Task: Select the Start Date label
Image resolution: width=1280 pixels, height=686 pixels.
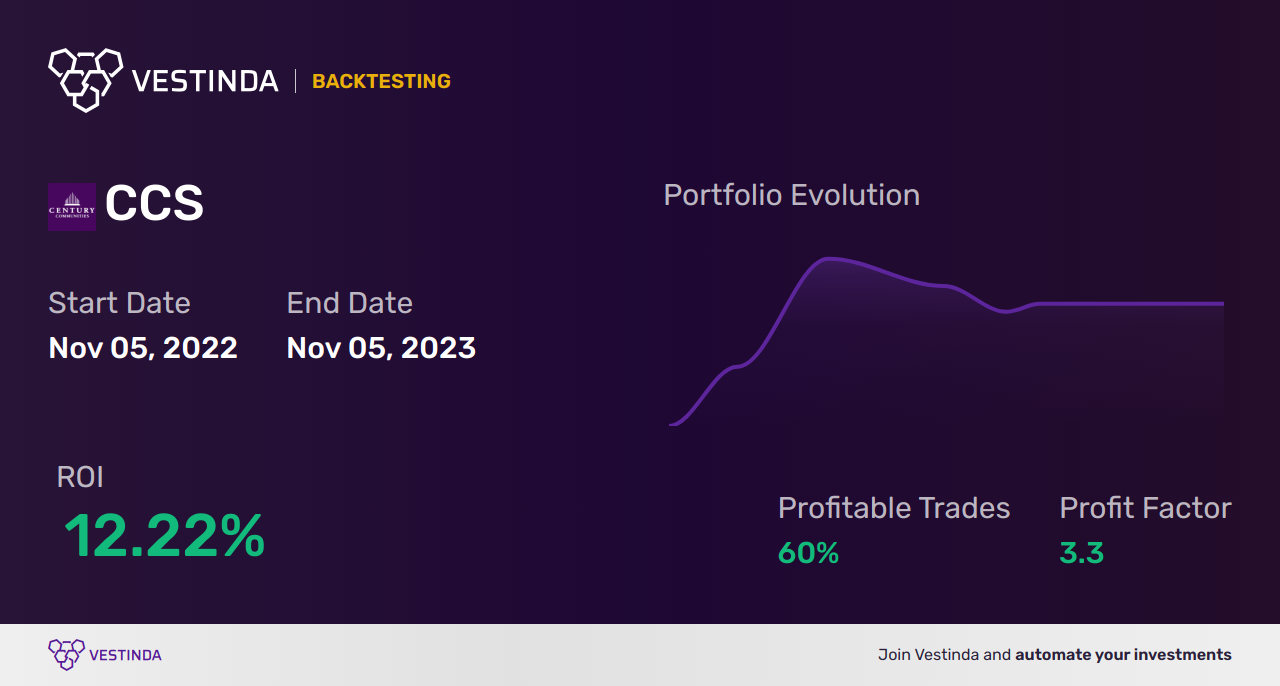Action: [x=119, y=303]
